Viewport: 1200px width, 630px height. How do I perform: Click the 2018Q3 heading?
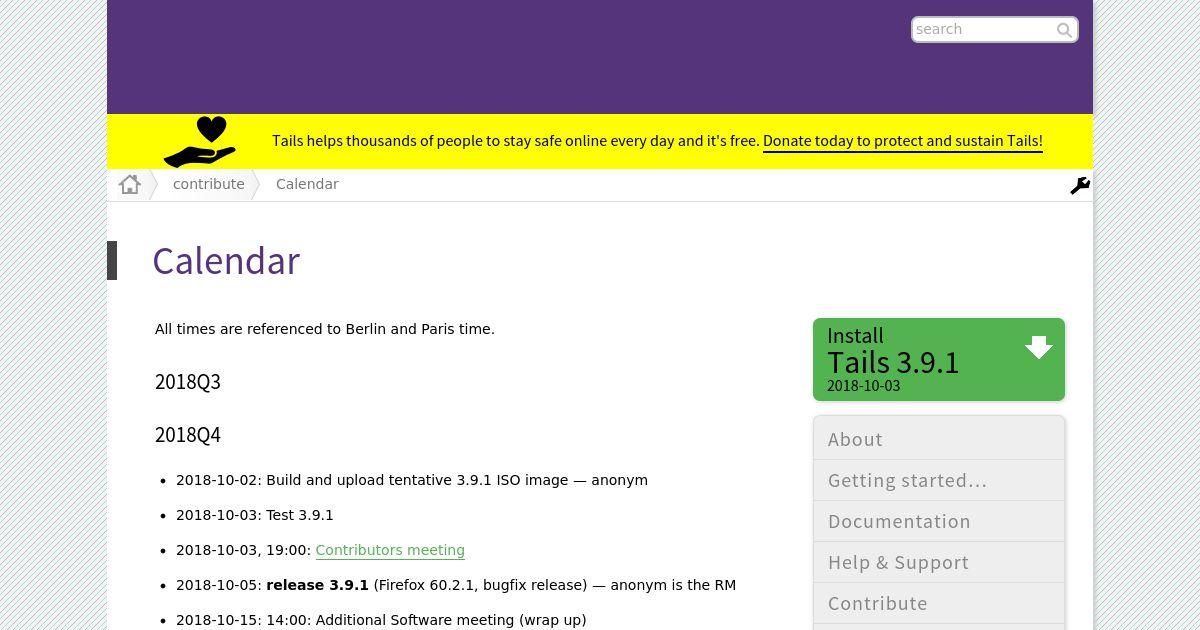point(188,381)
